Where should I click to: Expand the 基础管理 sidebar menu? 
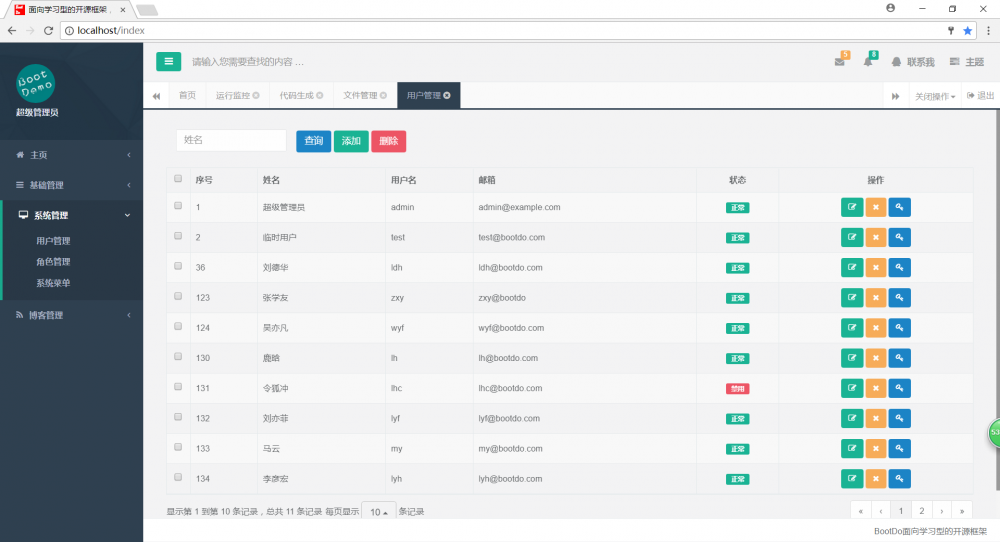click(x=71, y=185)
